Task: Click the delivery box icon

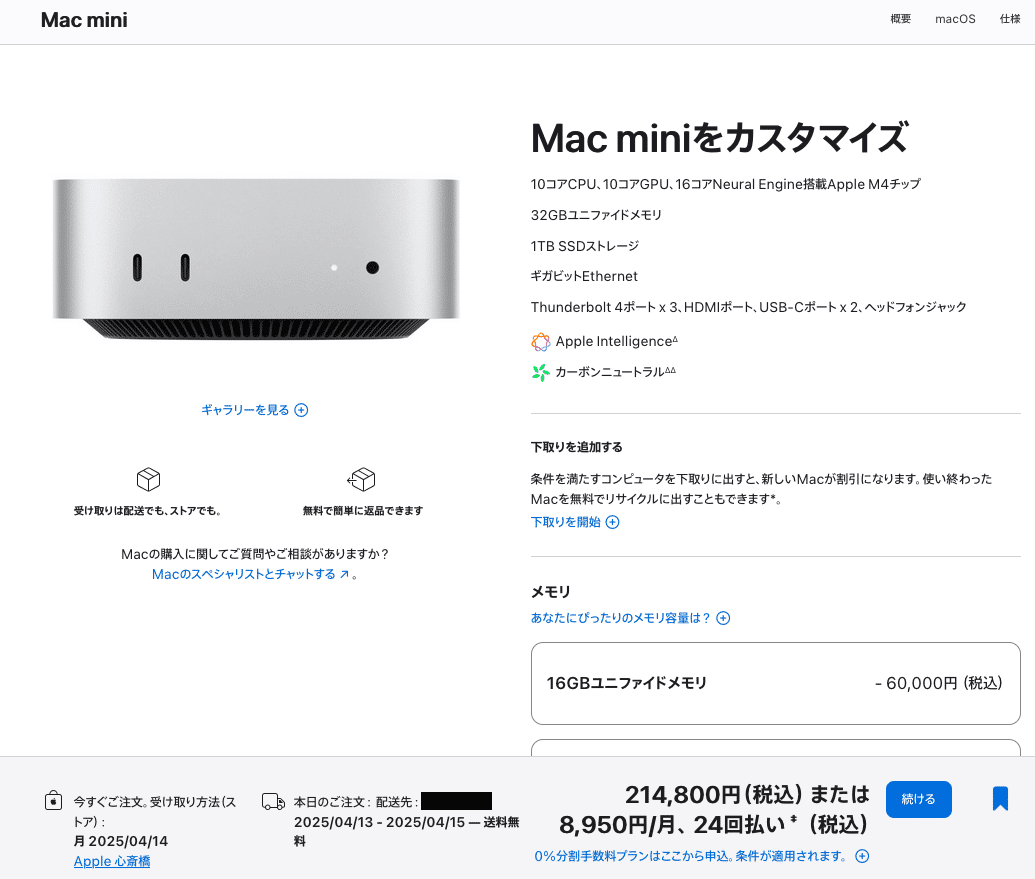Action: coord(149,479)
